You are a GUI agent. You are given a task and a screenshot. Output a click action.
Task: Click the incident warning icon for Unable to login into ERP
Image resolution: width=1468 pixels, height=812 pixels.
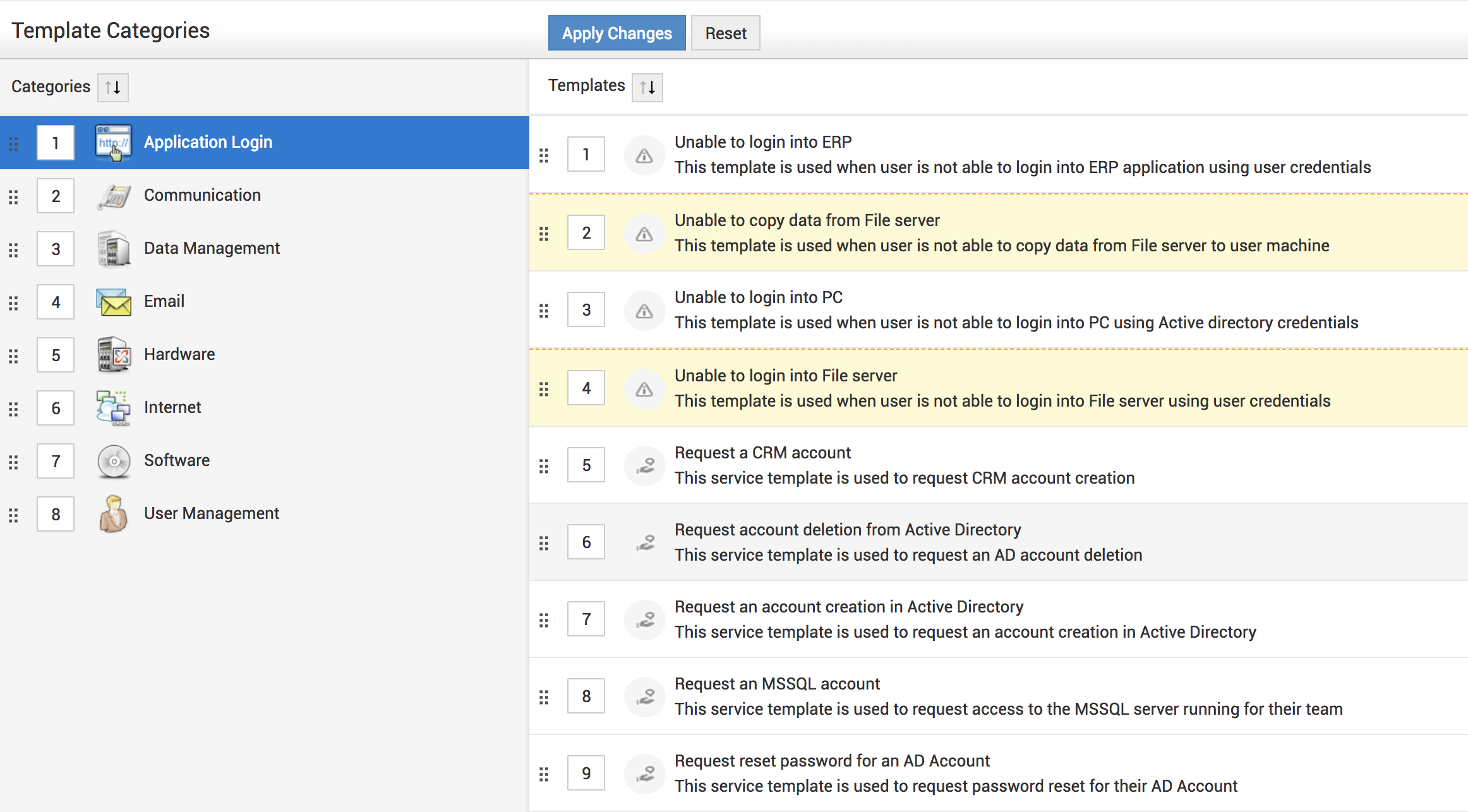644,155
